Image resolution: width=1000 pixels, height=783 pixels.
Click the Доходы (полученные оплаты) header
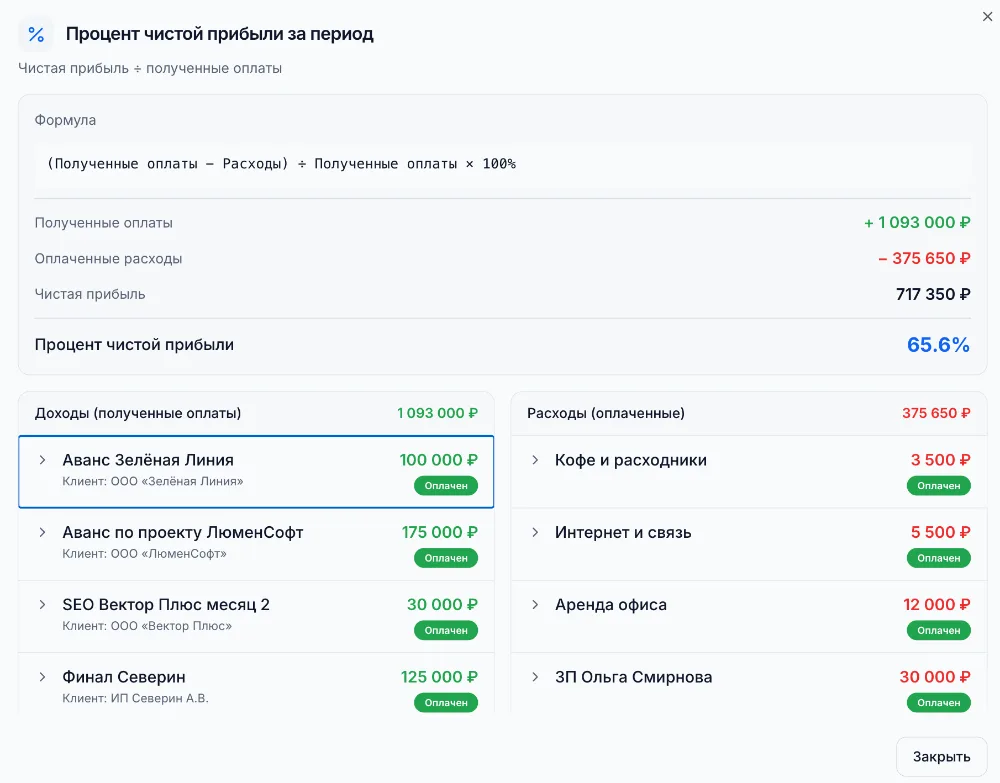click(138, 413)
